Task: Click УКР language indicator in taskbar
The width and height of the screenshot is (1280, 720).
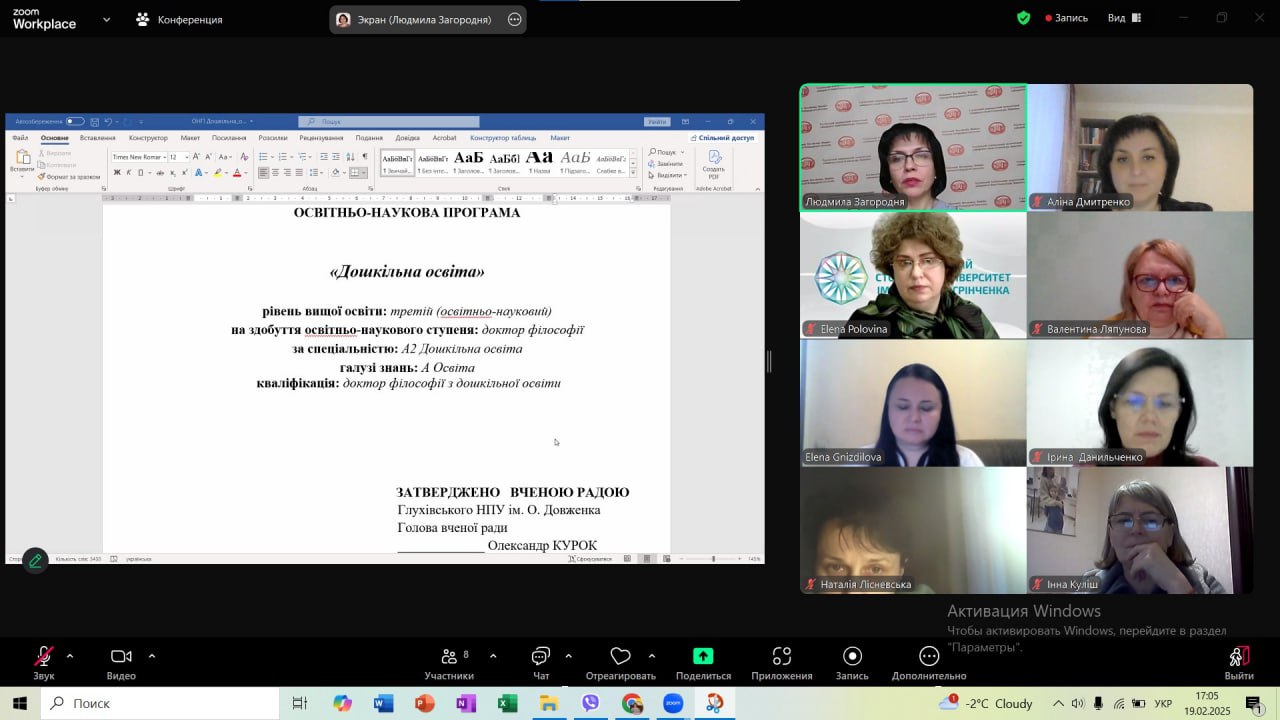Action: pyautogui.click(x=1163, y=704)
